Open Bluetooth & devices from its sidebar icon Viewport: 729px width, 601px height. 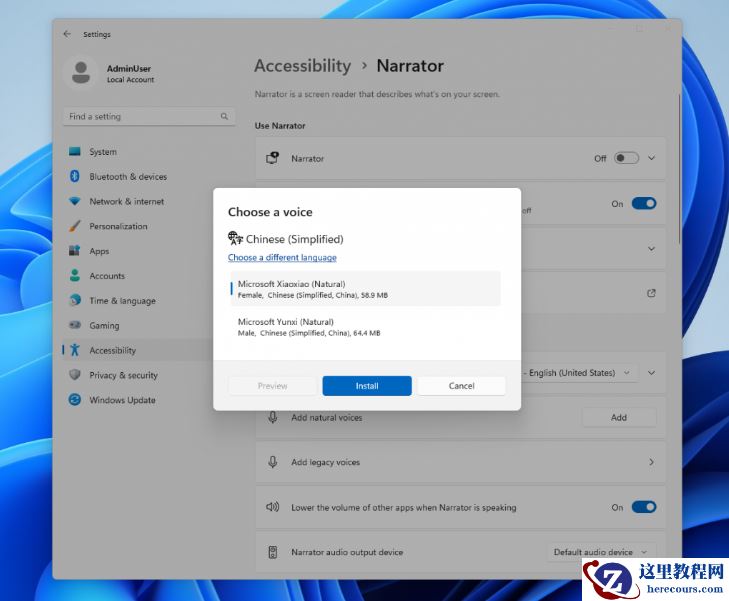pyautogui.click(x=75, y=176)
